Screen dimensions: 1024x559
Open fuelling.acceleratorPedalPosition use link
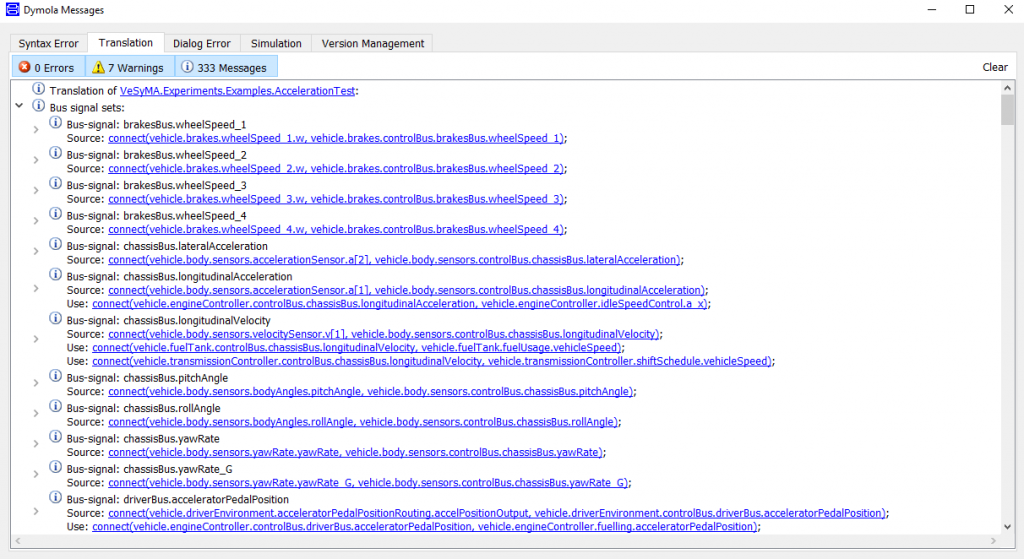(424, 526)
